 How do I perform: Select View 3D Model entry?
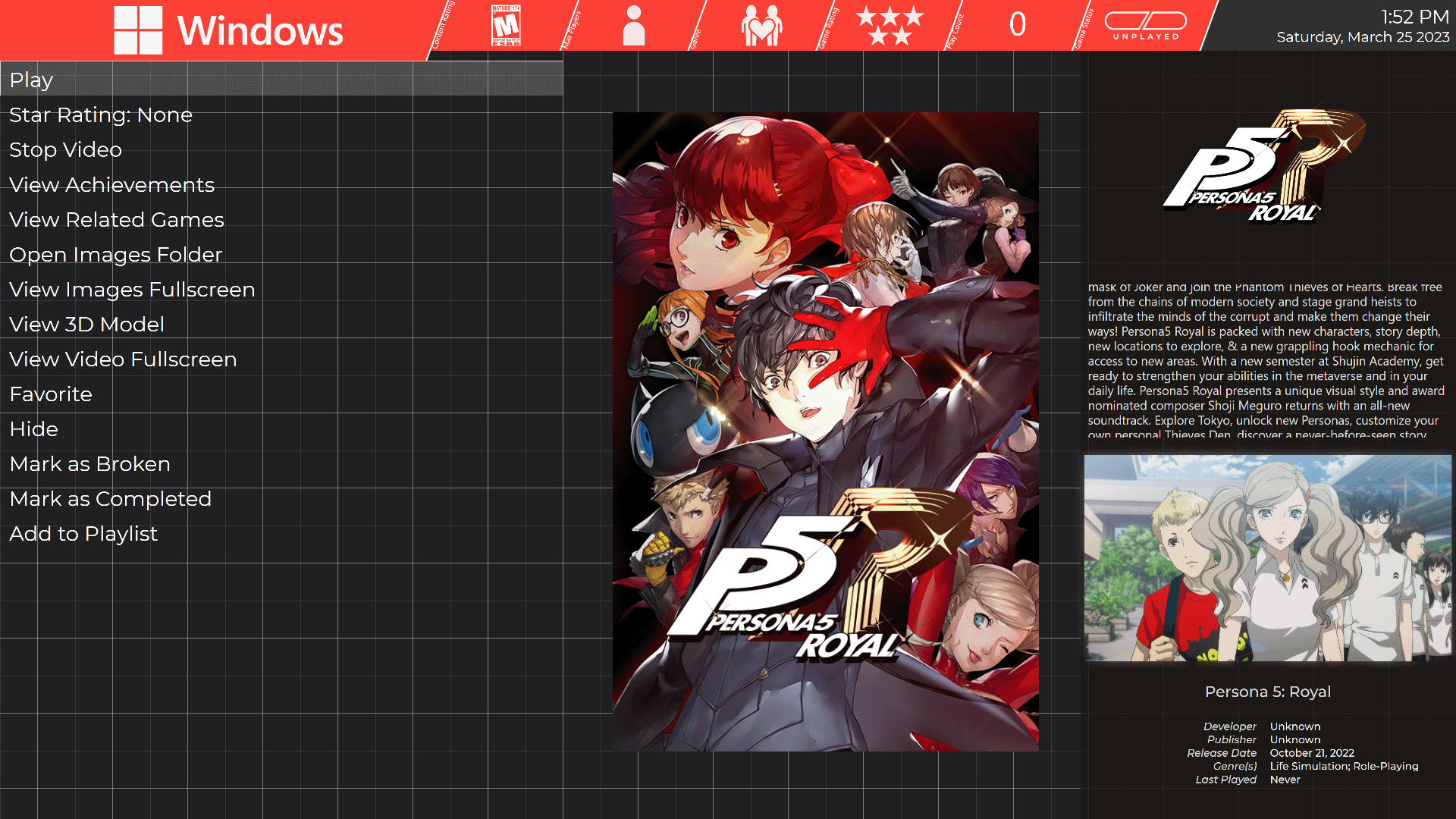tap(281, 324)
